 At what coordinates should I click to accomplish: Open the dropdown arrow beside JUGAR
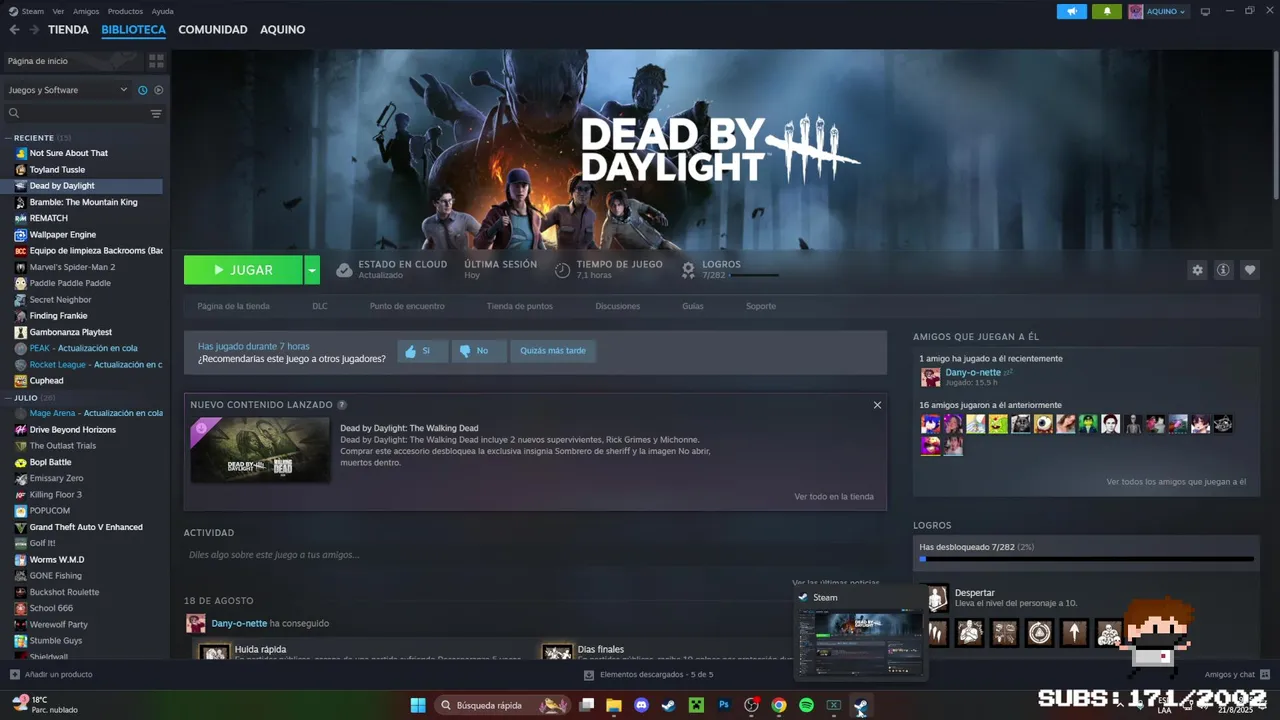[312, 270]
